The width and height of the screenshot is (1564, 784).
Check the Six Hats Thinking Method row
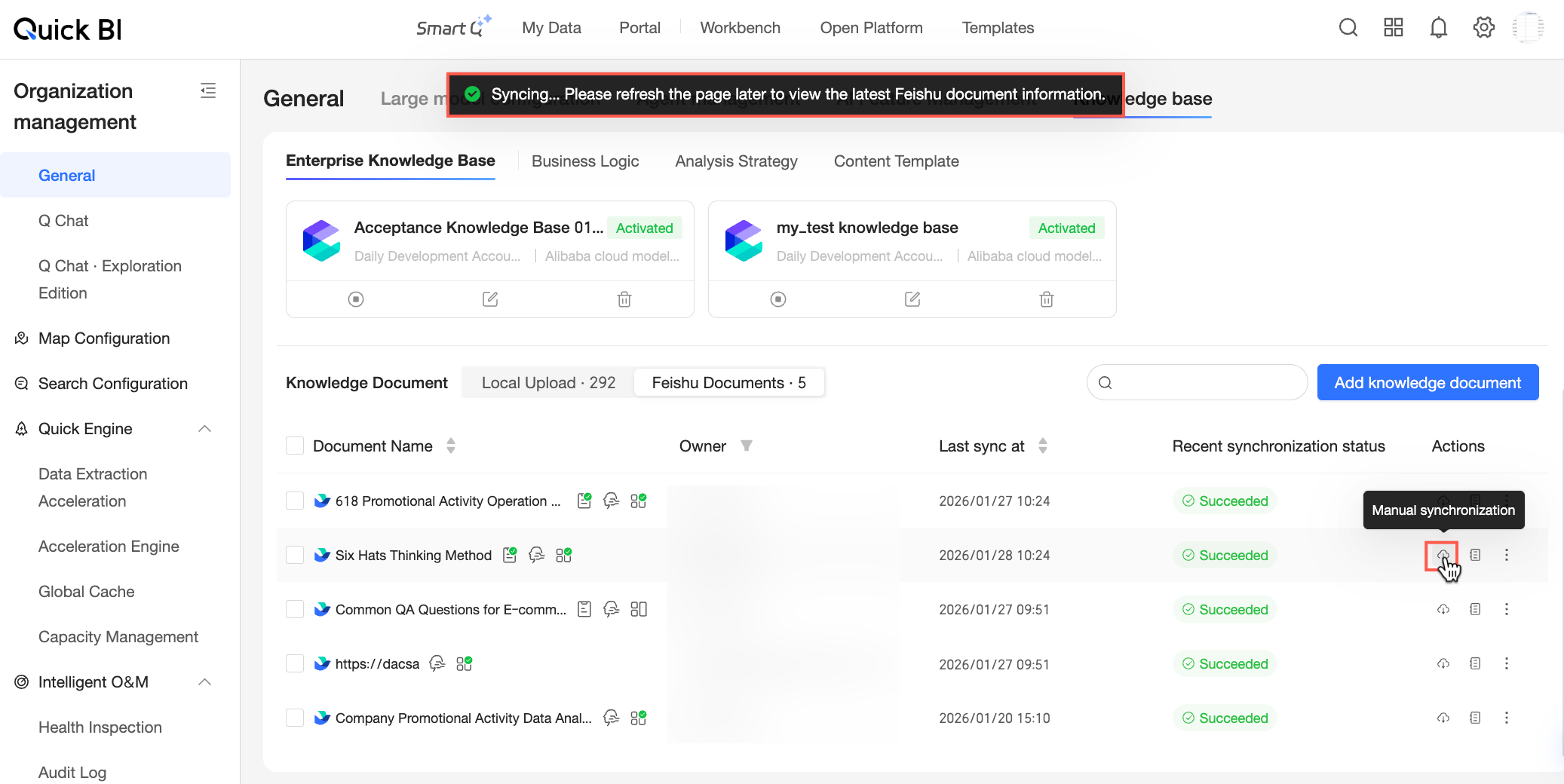pyautogui.click(x=295, y=555)
